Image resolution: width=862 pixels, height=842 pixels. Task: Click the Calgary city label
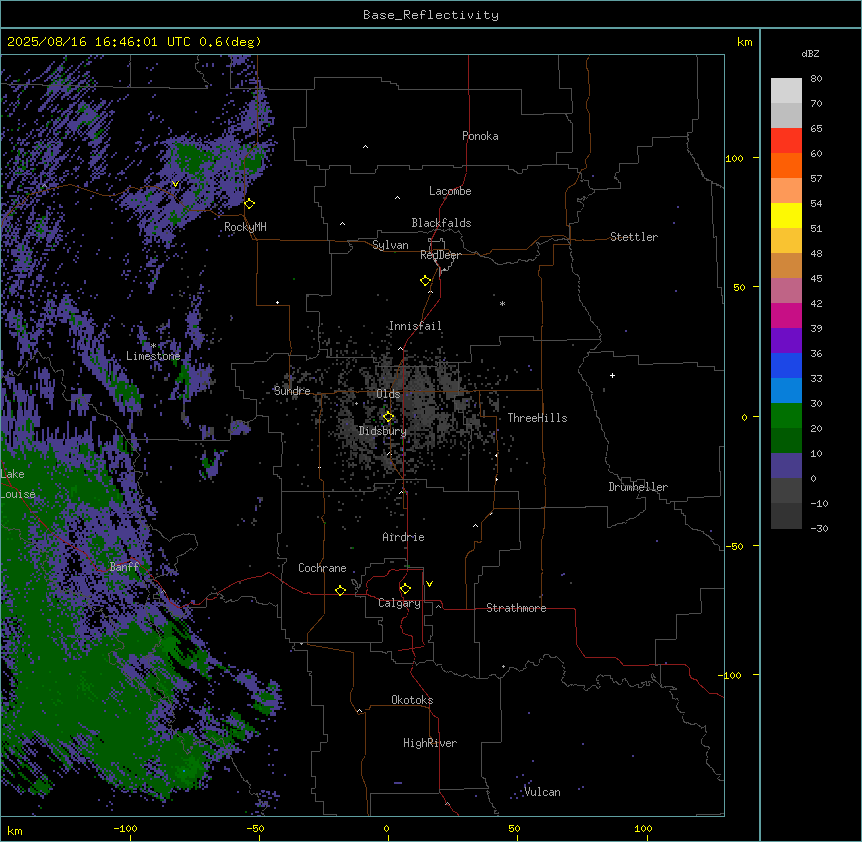coord(399,603)
